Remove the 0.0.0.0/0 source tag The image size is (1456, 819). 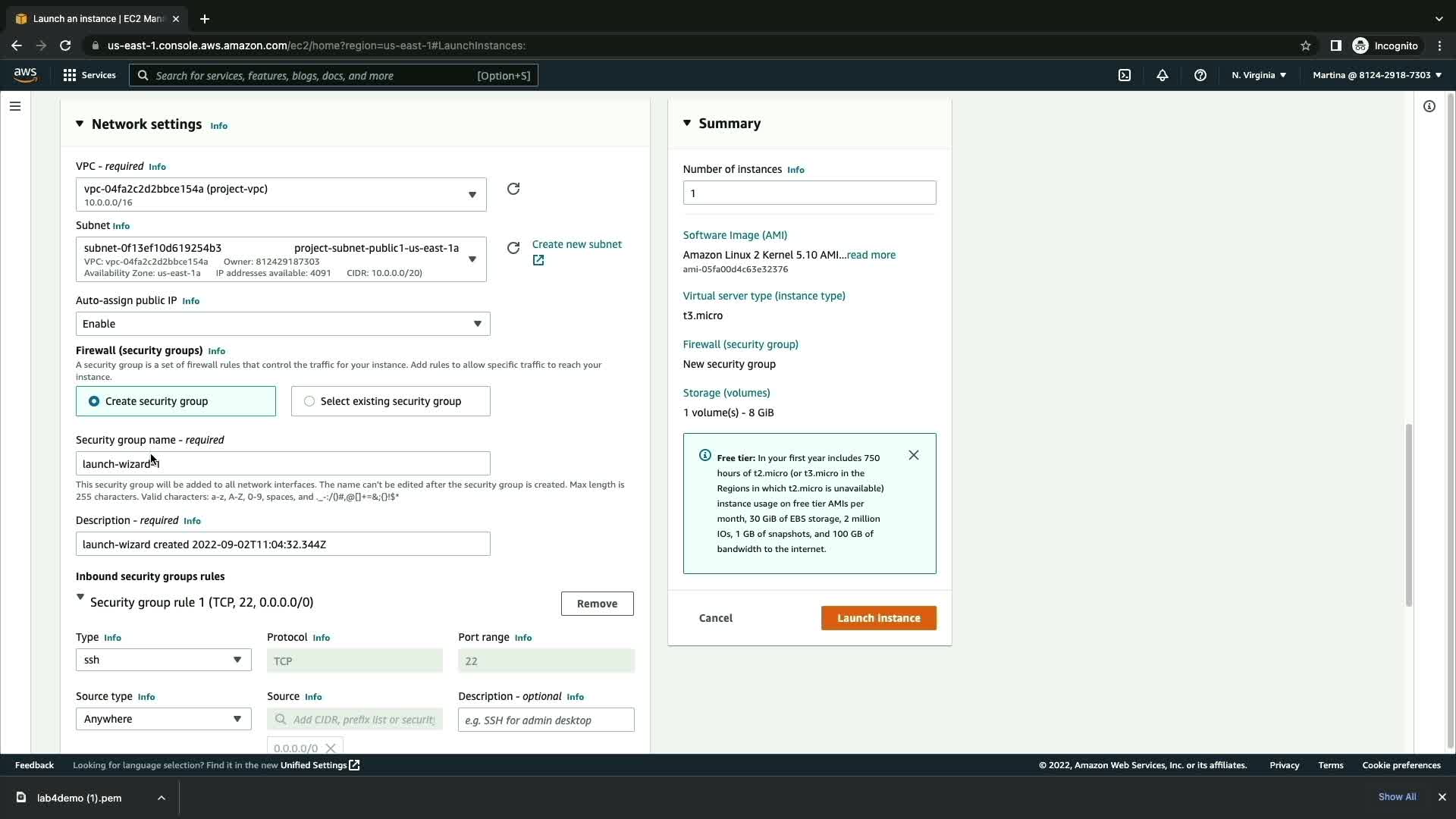coord(331,748)
